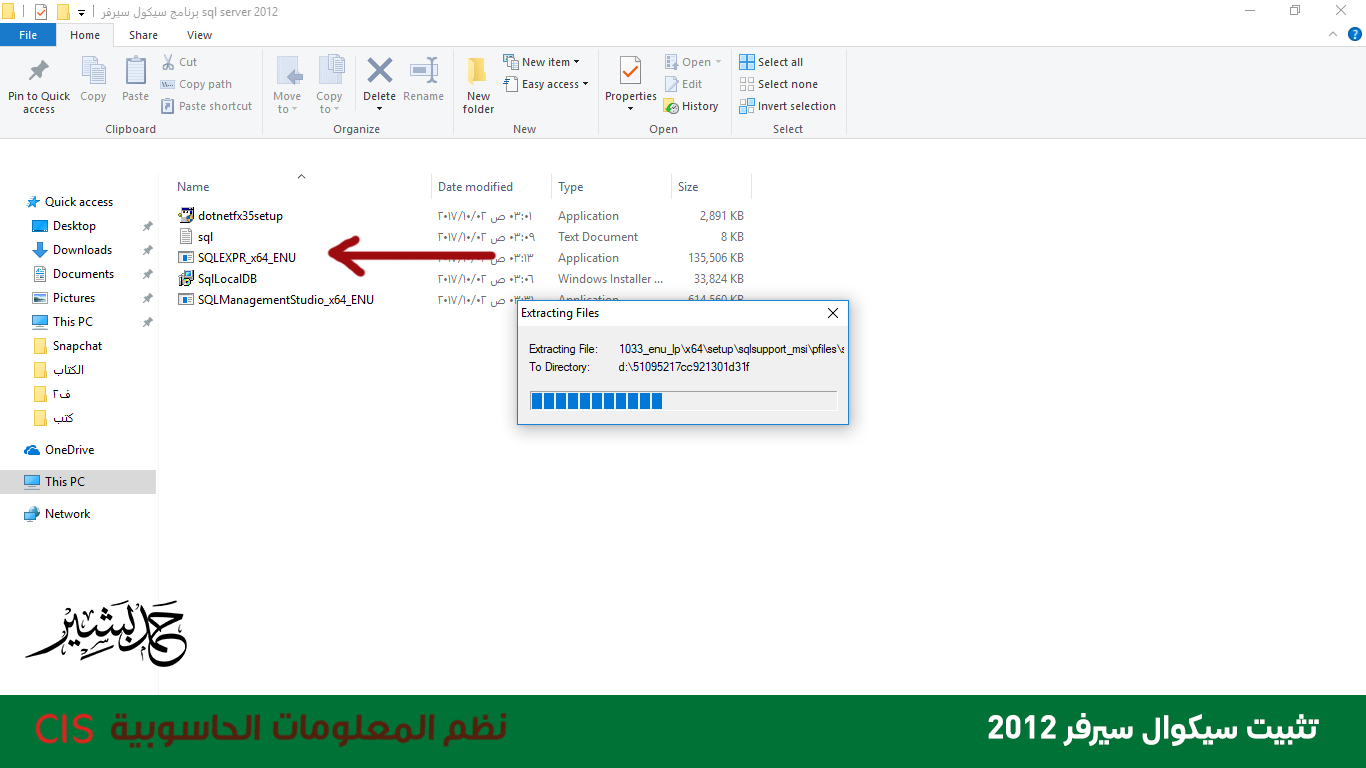
Task: Click the Move to icon
Action: coord(288,71)
